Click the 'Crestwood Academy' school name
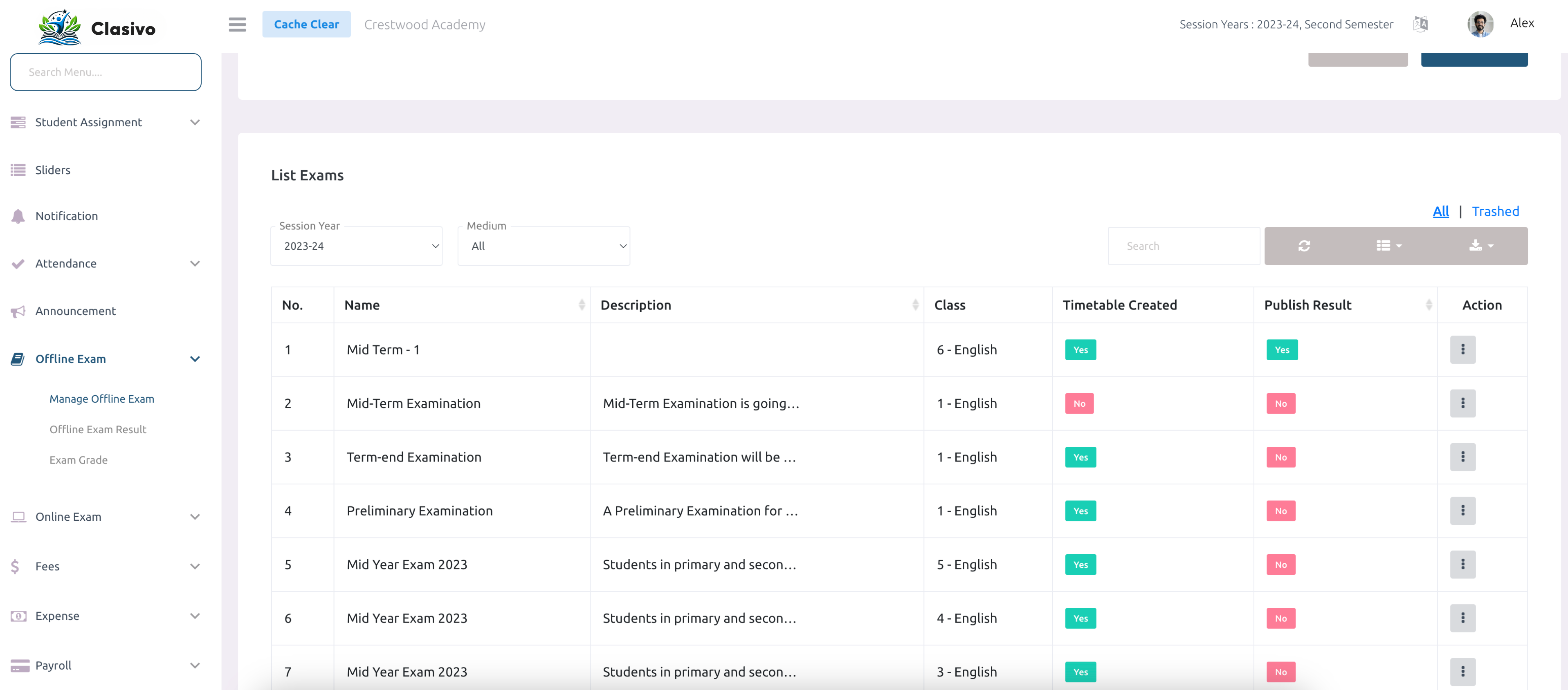This screenshot has height=690, width=1568. 424,25
